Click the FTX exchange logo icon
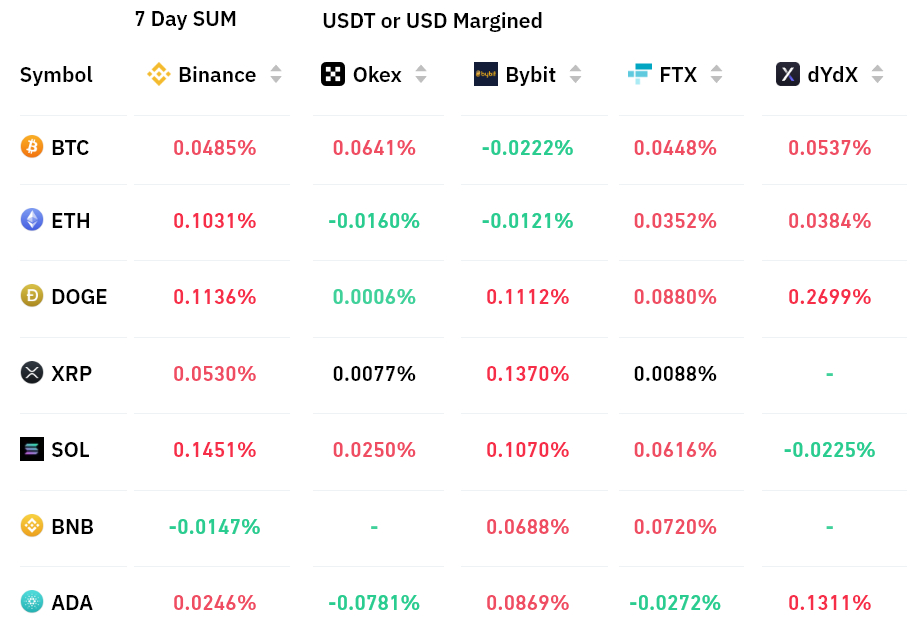910x639 pixels. click(639, 74)
